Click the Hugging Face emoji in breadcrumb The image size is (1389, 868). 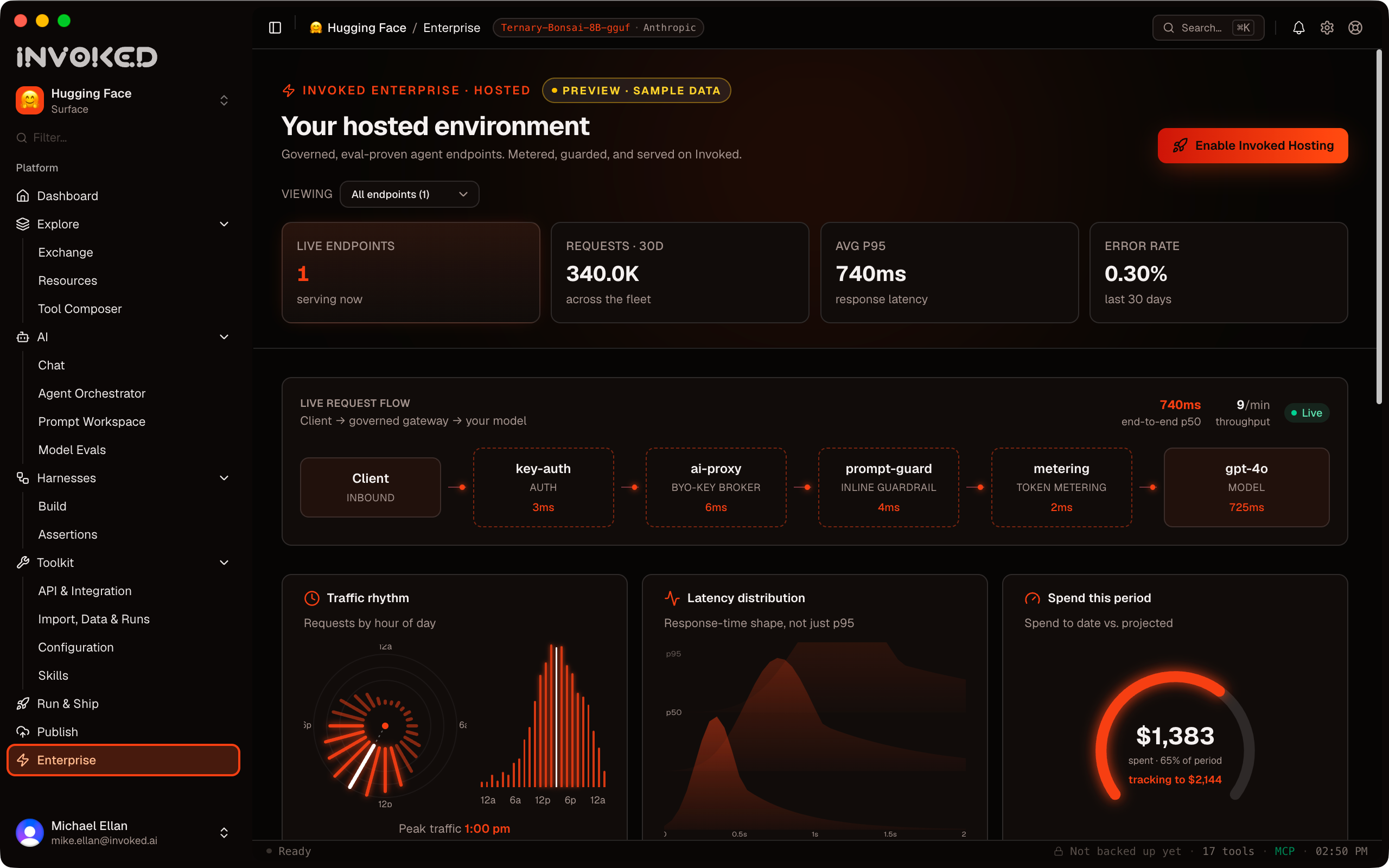tap(316, 28)
